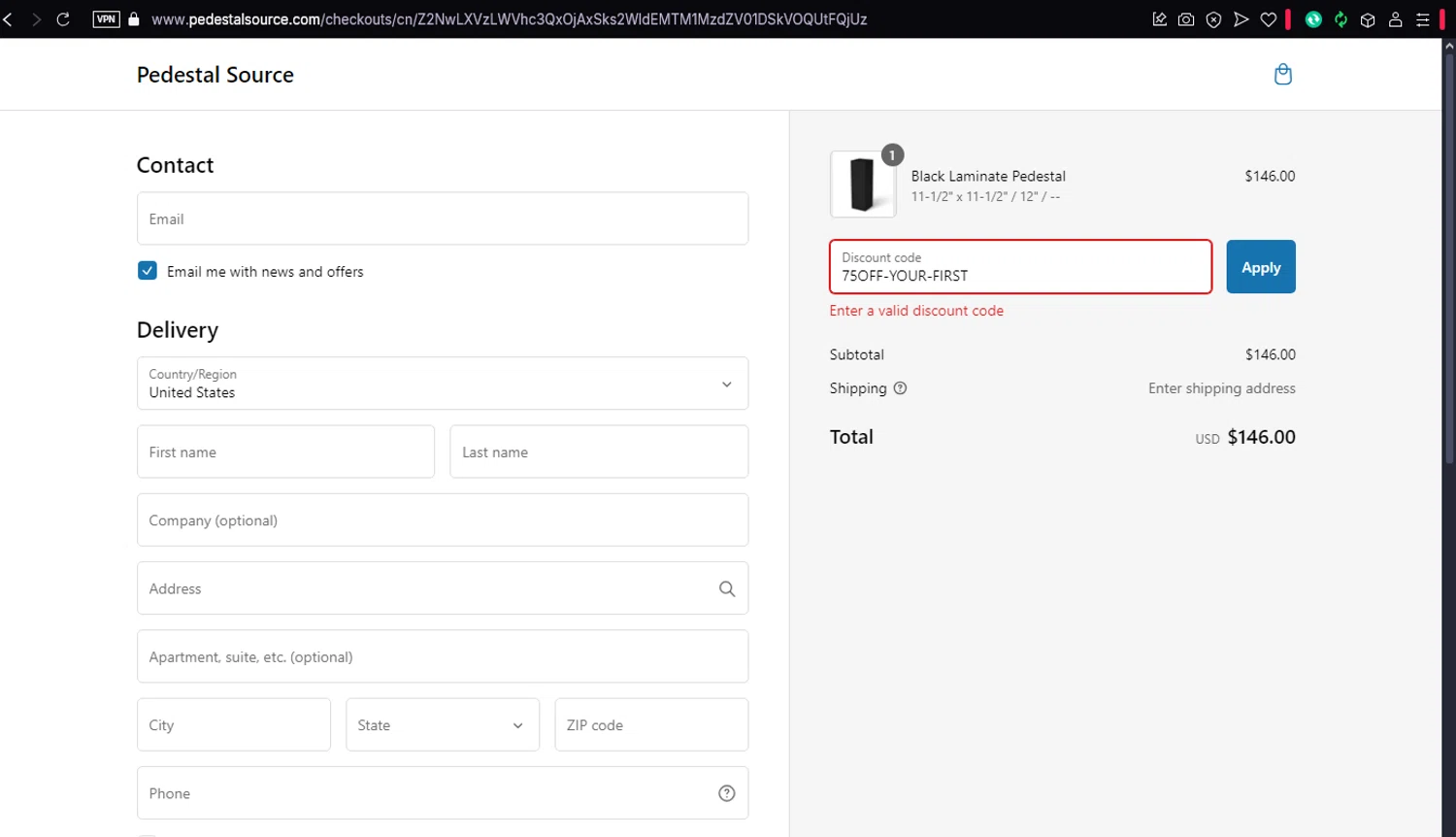Click the browser address bar URL
The height and width of the screenshot is (837, 1456).
pyautogui.click(x=510, y=19)
